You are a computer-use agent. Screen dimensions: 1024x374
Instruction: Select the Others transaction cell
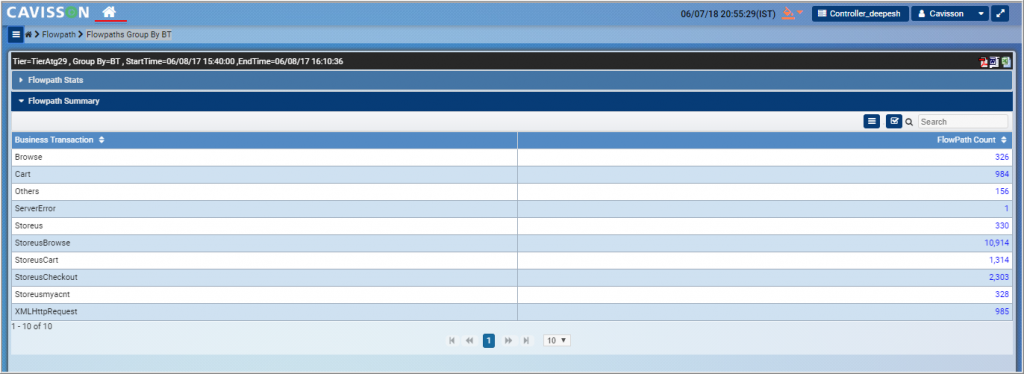(x=264, y=192)
